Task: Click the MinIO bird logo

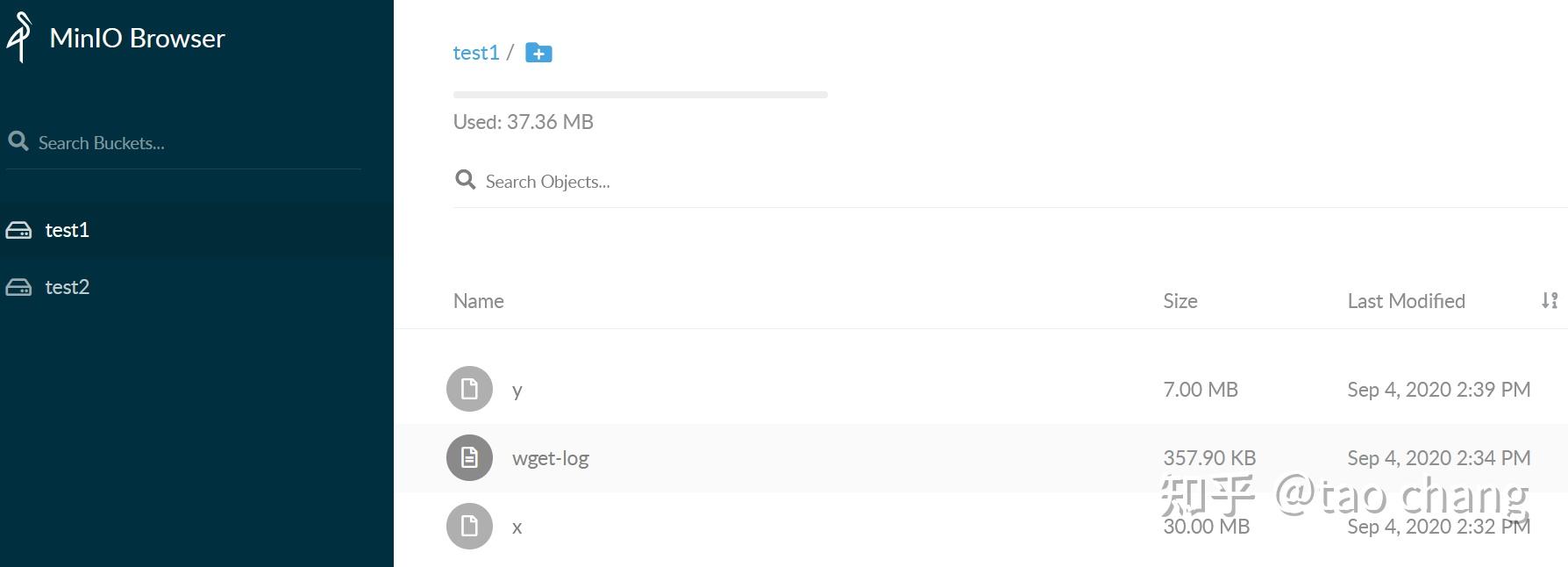Action: (19, 38)
